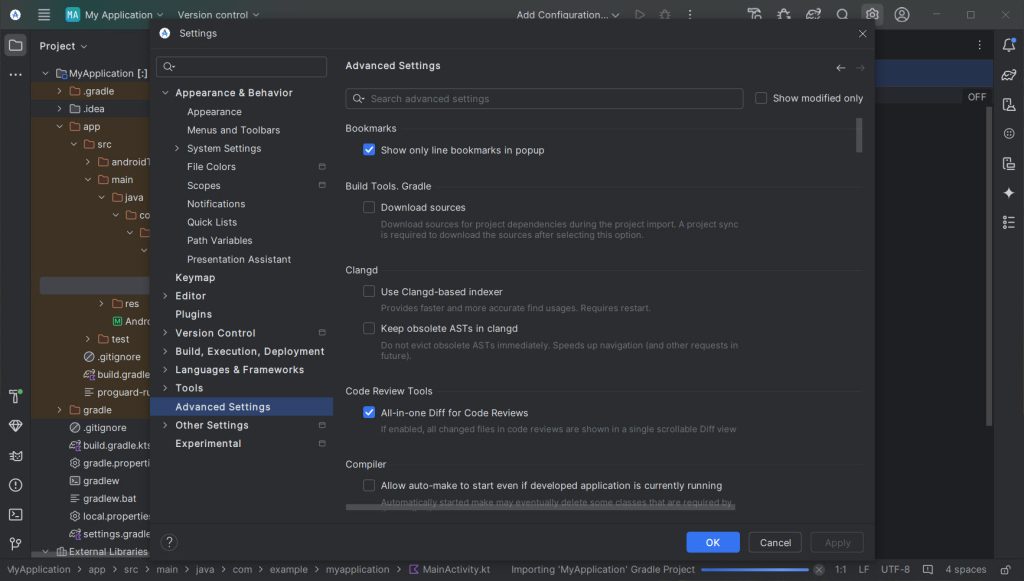Enable the Download sources checkbox
Screen dimensions: 1024x581
[x=369, y=207]
